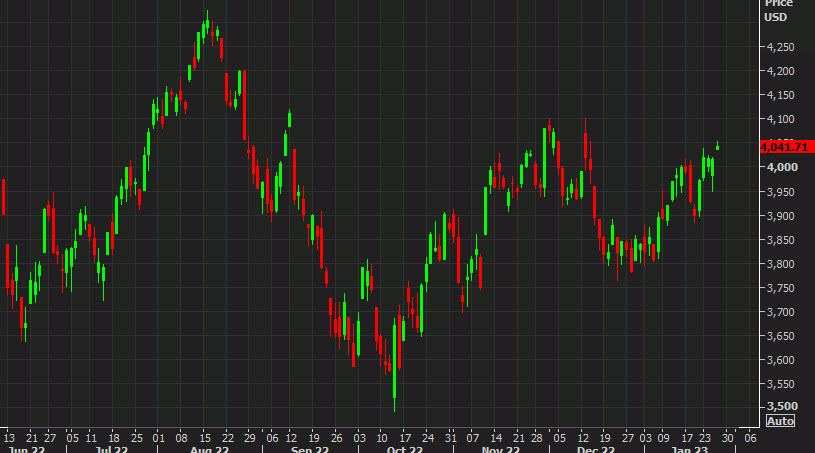Click the date tick 30 near January end
Viewport: 815px width, 453px height.
point(727,438)
